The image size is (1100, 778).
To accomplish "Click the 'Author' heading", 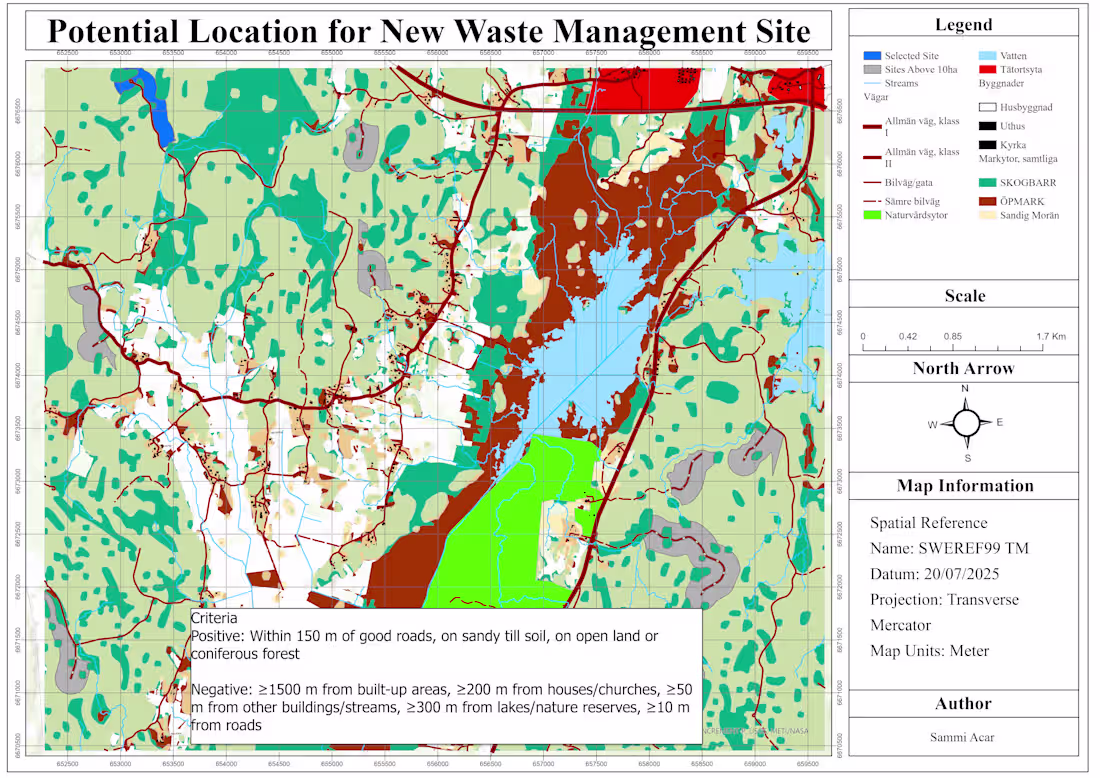I will pyautogui.click(x=963, y=704).
